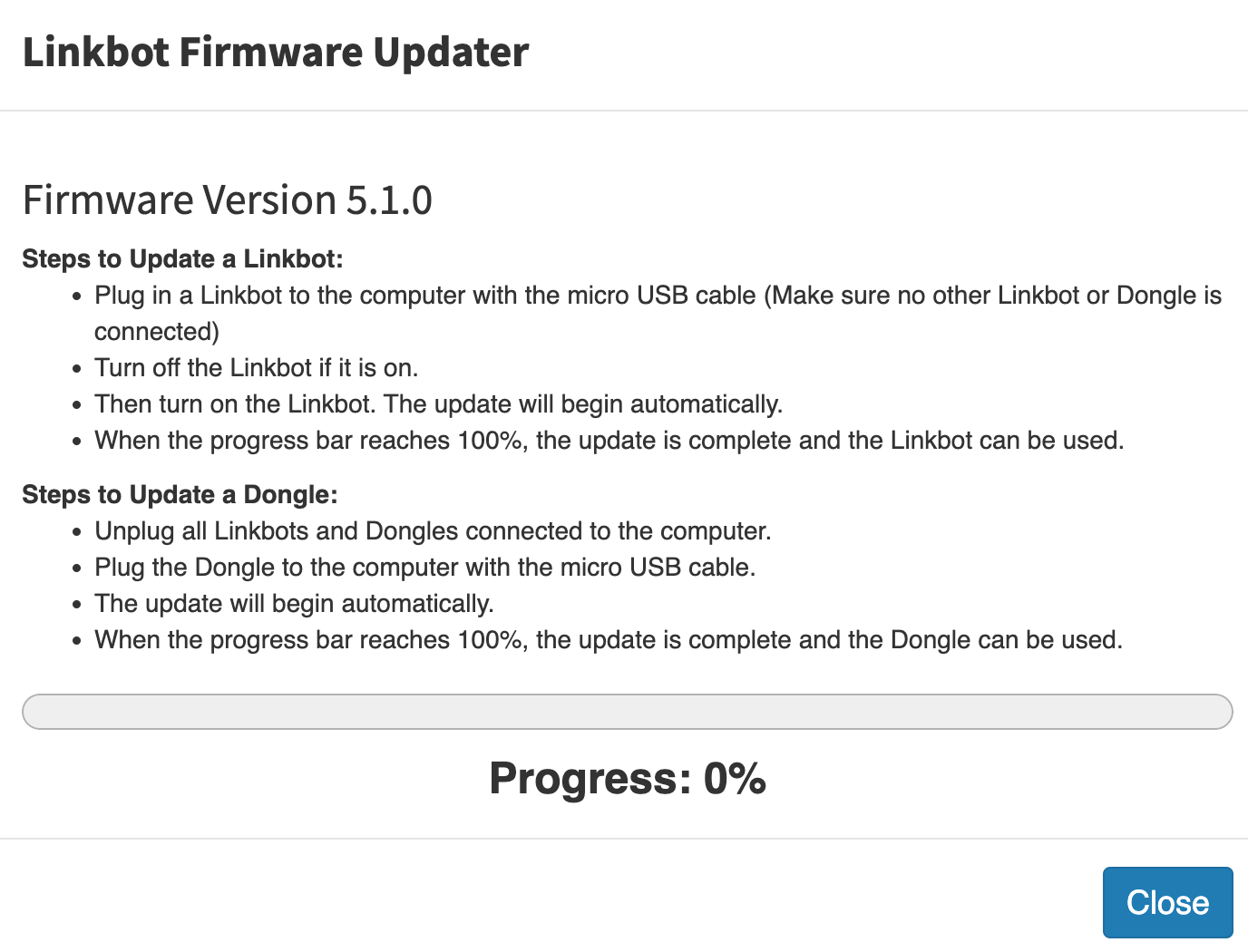Viewport: 1248px width, 952px height.
Task: Select the Firmware Version 5.1.0 heading
Action: tap(228, 199)
